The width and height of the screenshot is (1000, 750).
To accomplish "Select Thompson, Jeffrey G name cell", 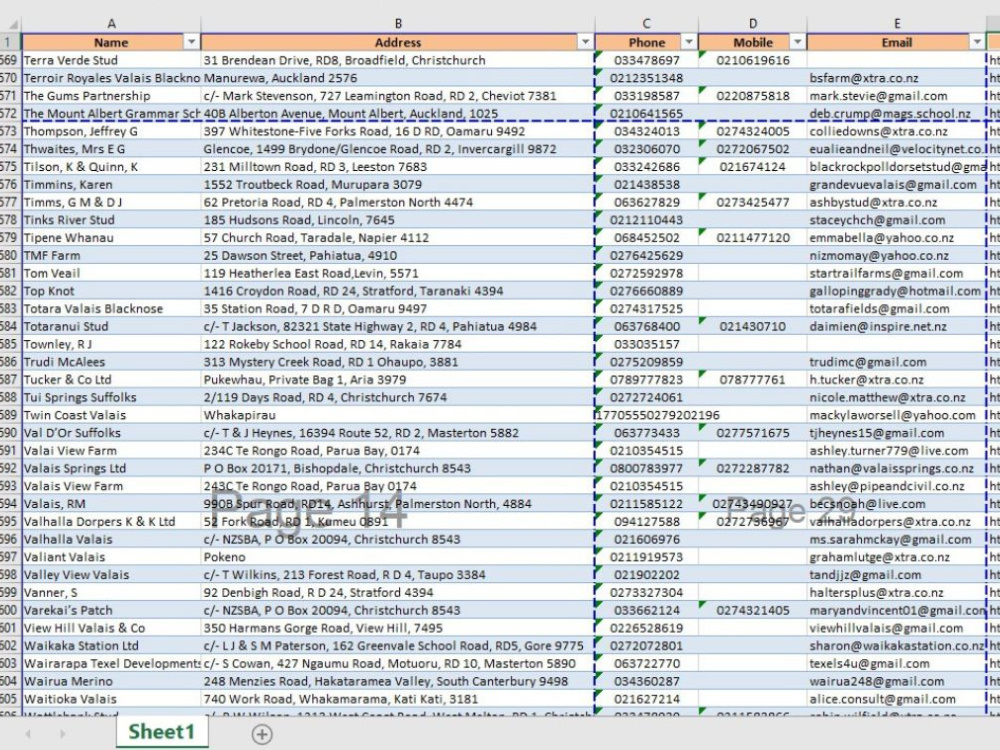I will click(111, 131).
